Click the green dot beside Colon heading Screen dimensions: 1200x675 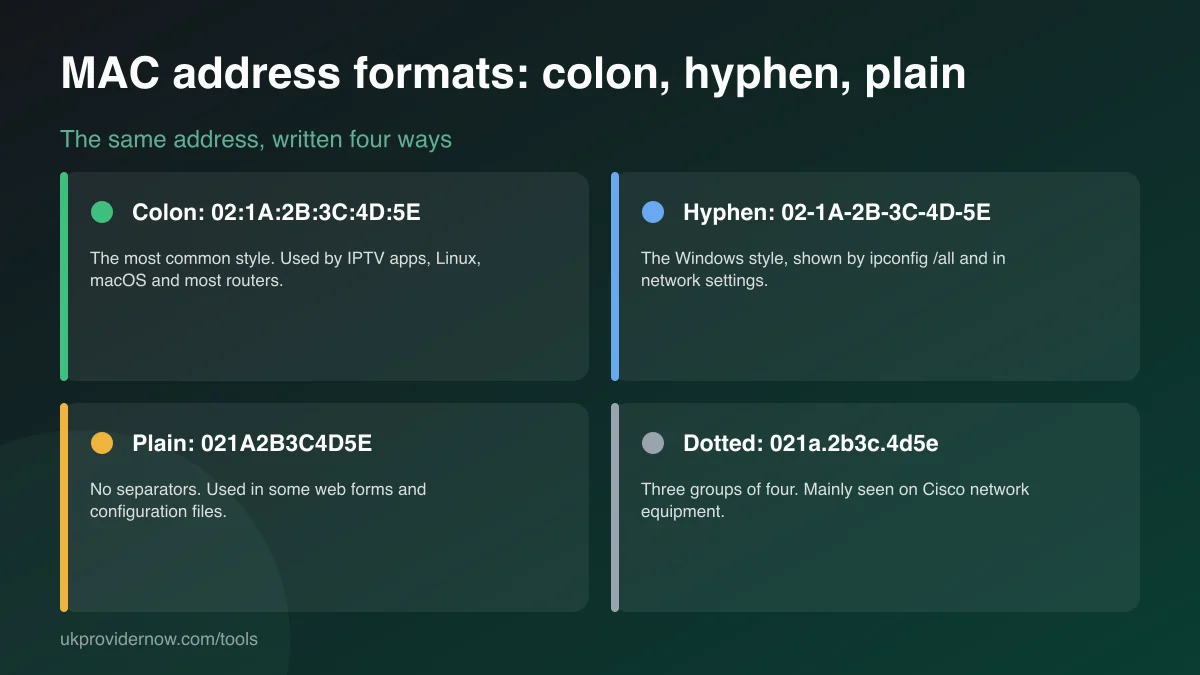(102, 212)
